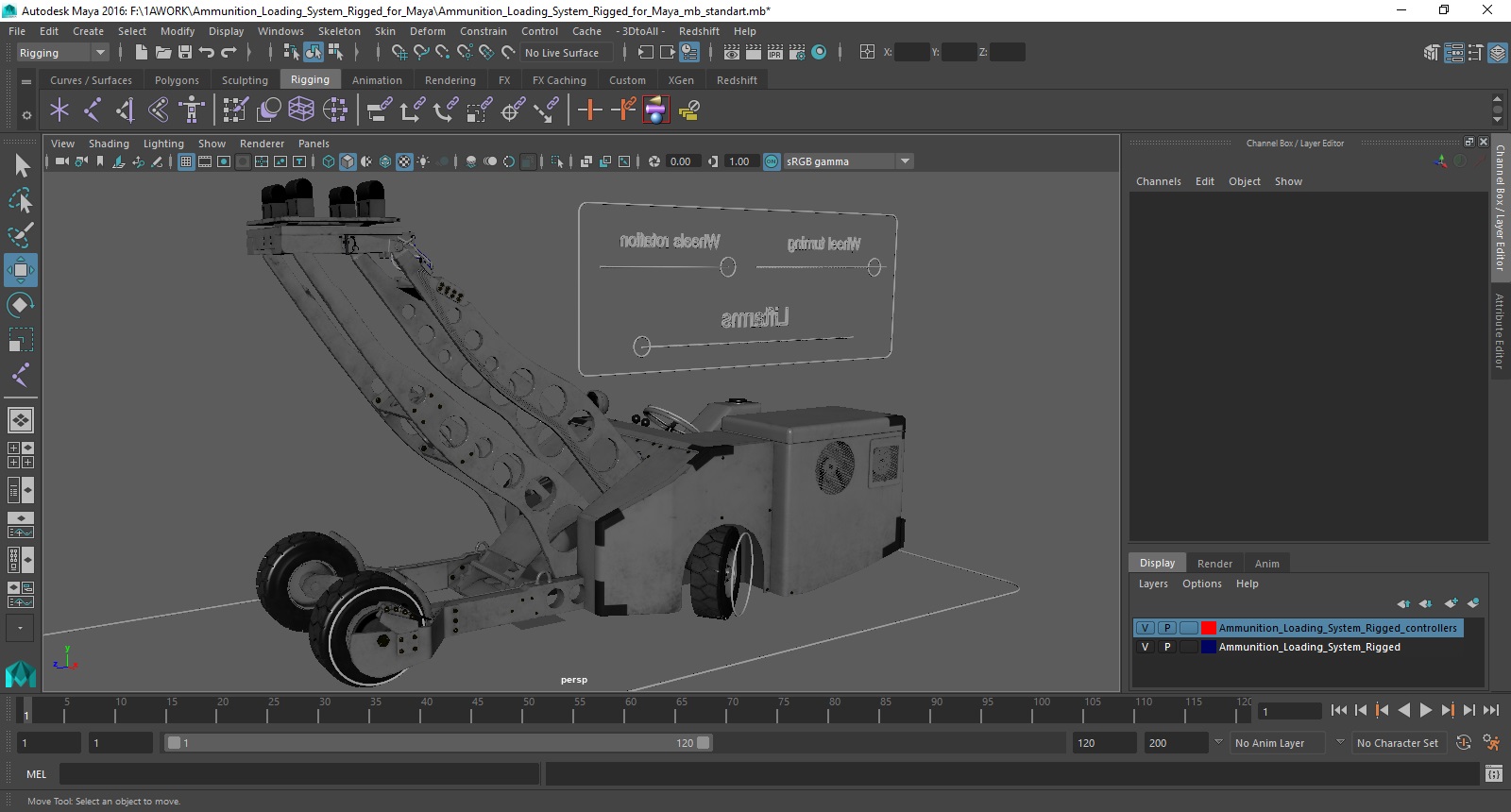Viewport: 1511px width, 812px height.
Task: Activate the Move tool
Action: pos(21,270)
